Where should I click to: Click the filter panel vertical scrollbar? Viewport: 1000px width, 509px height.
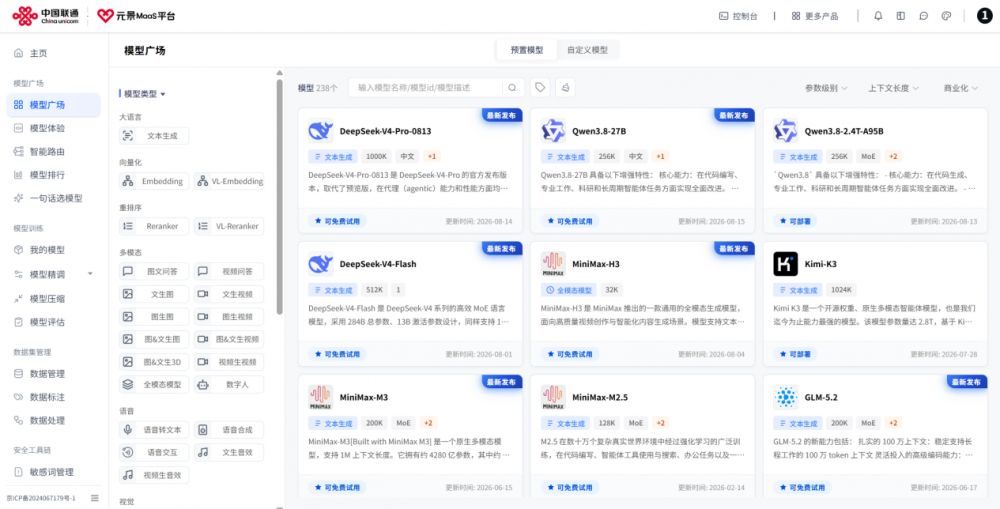tap(279, 196)
